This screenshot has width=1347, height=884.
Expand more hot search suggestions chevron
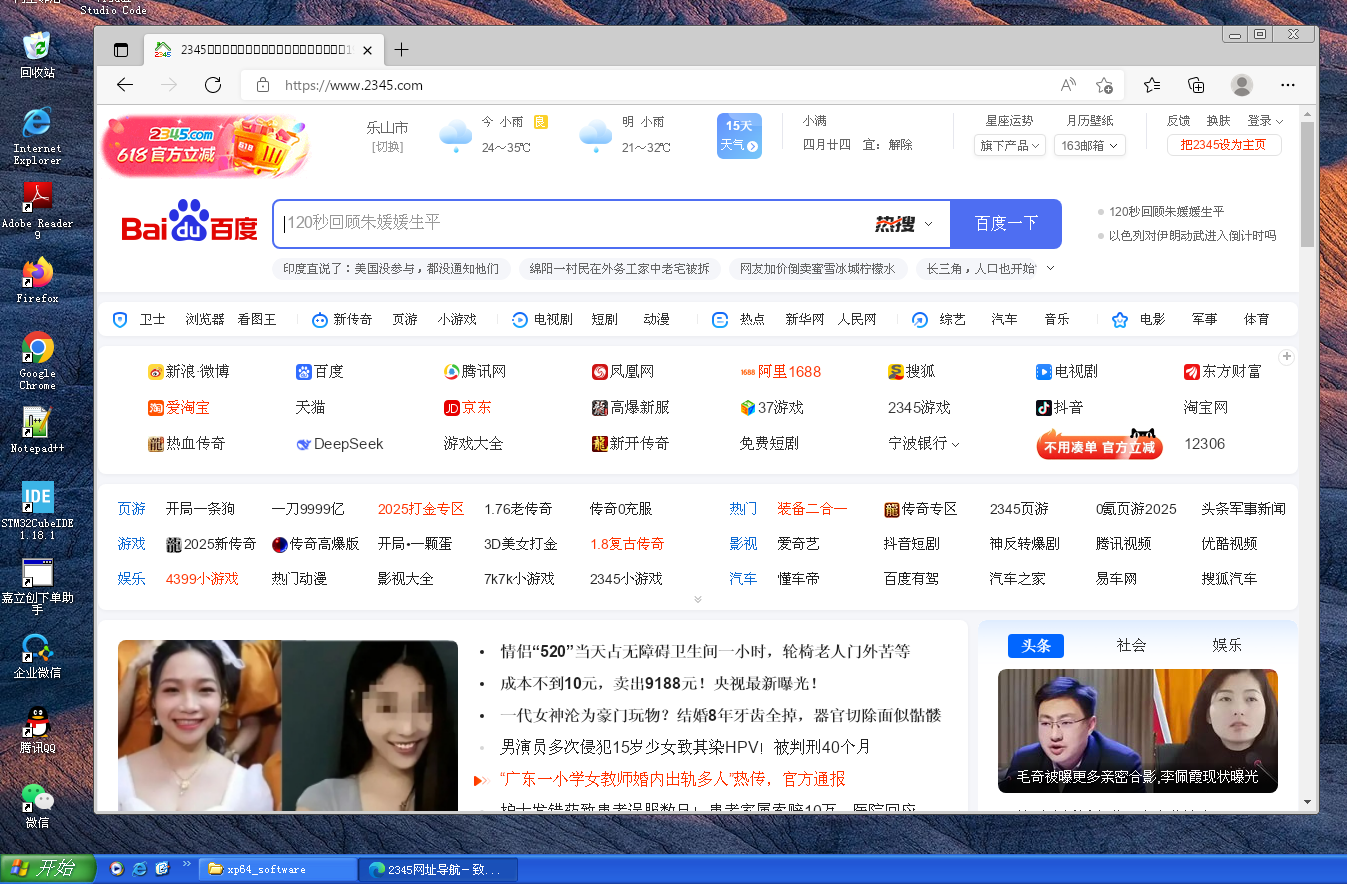coord(1049,269)
